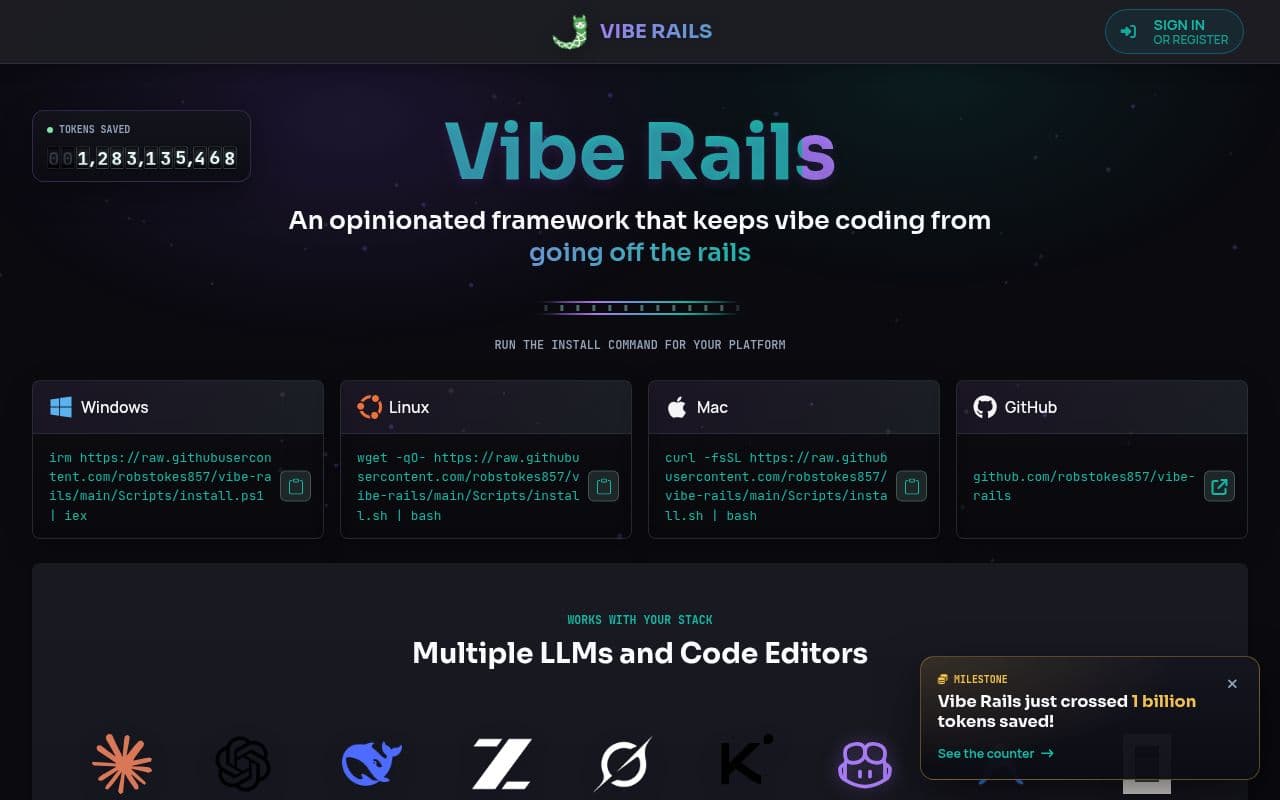Click the sign-in arrow icon
The height and width of the screenshot is (800, 1280).
1129,32
